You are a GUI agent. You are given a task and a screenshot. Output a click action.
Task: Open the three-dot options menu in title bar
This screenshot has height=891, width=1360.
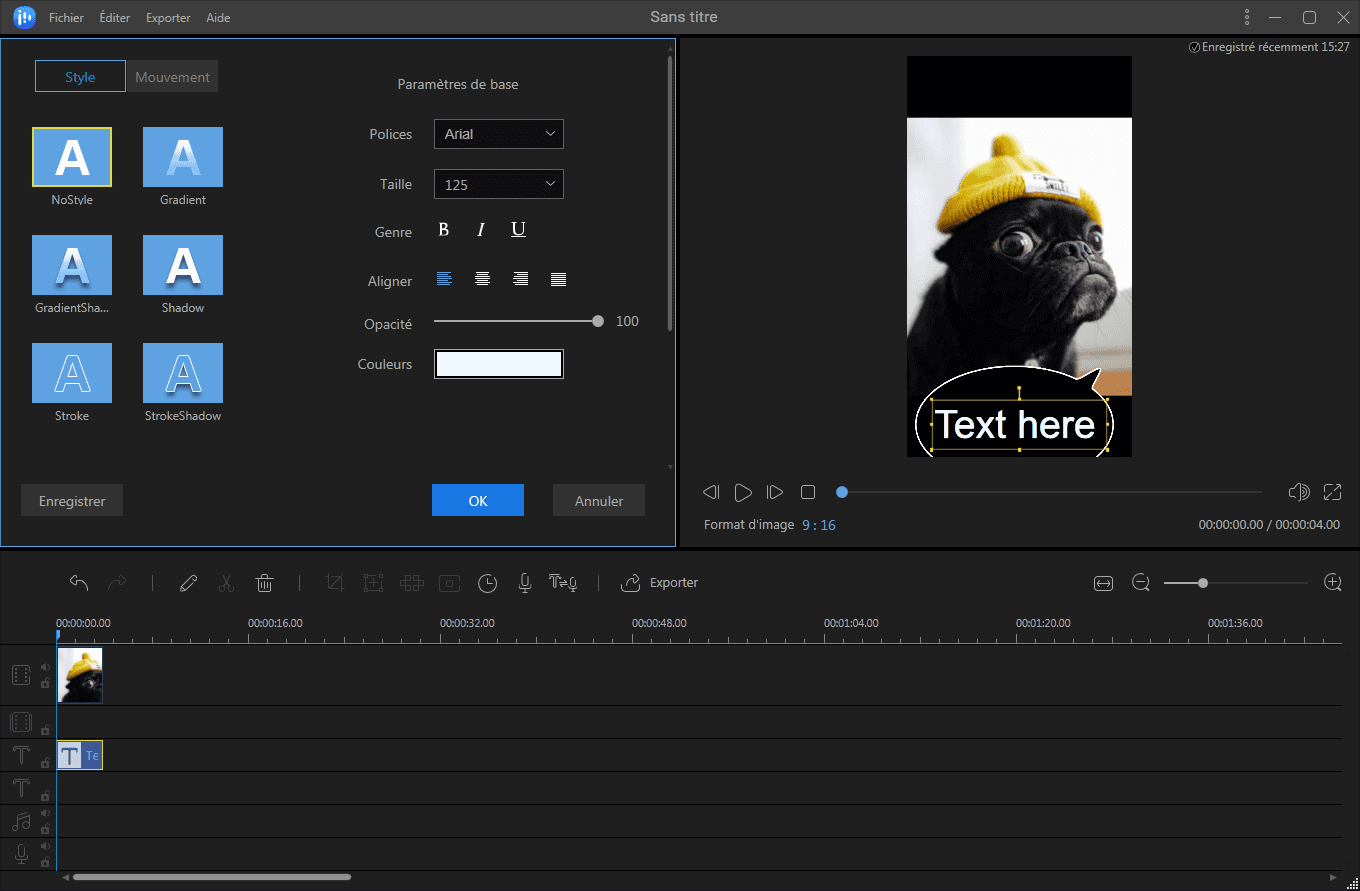pyautogui.click(x=1247, y=17)
